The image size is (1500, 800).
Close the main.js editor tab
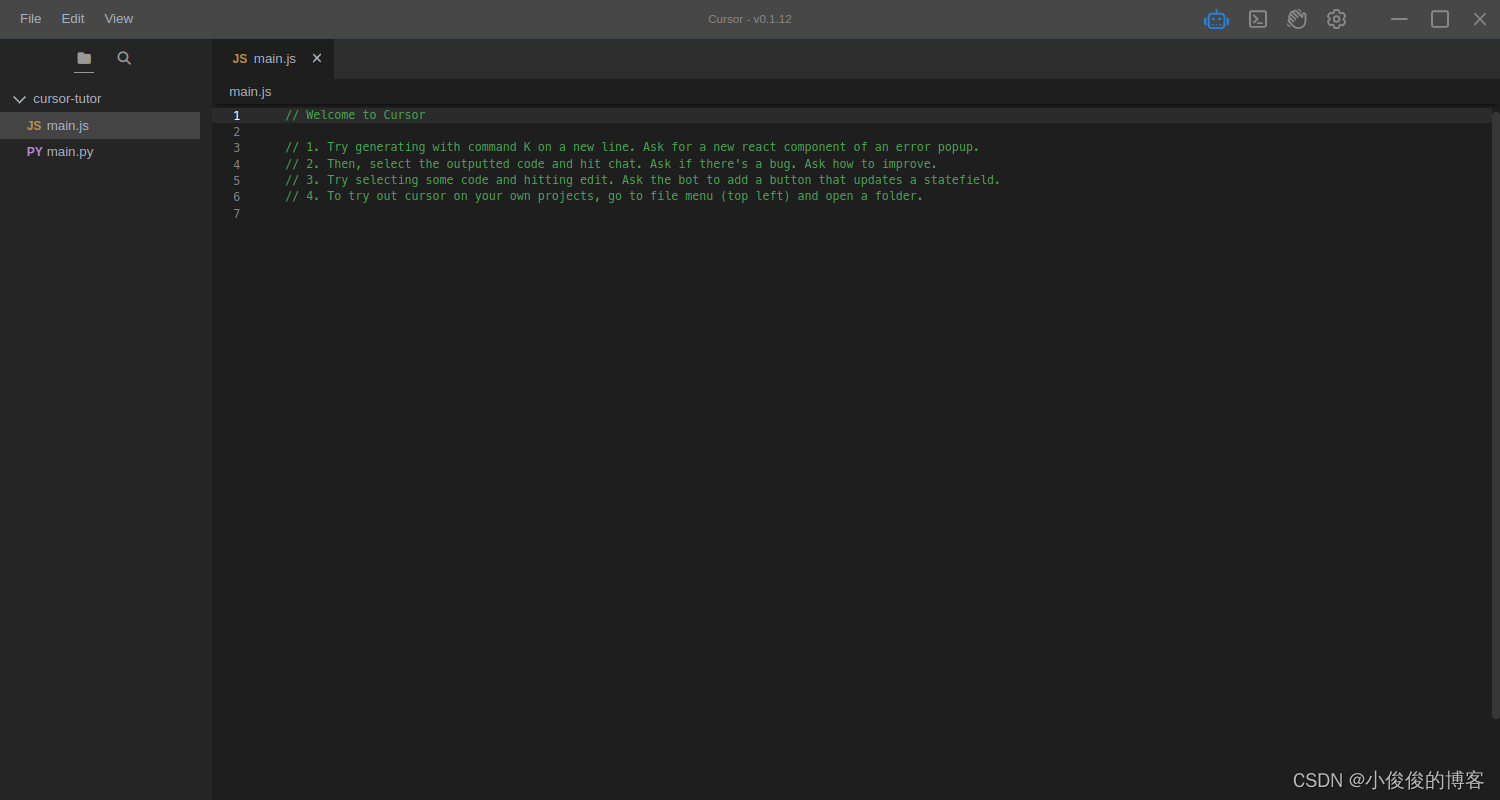[x=317, y=58]
